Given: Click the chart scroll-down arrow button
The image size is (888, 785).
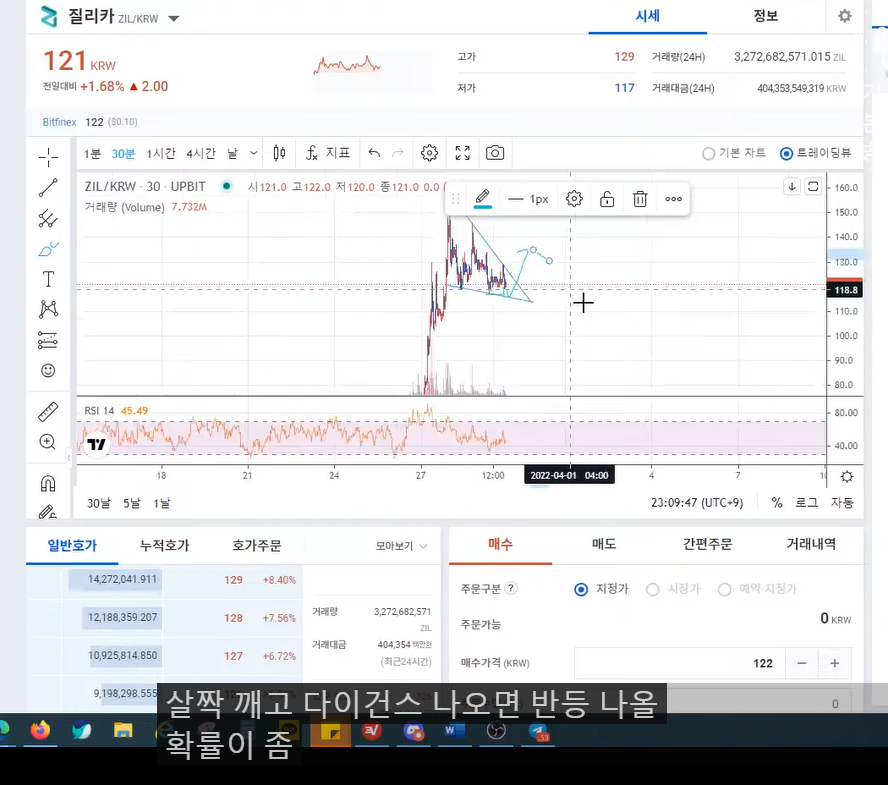Looking at the screenshot, I should click(x=792, y=186).
